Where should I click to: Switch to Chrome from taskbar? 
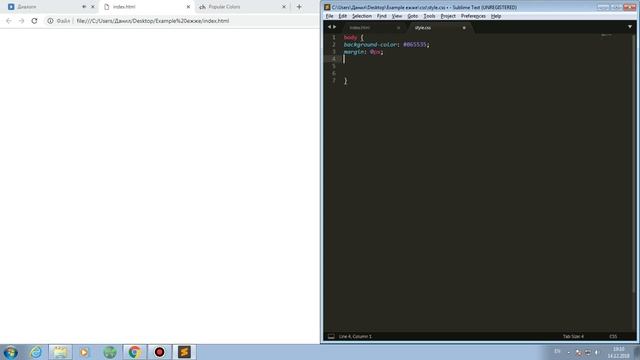(135, 352)
